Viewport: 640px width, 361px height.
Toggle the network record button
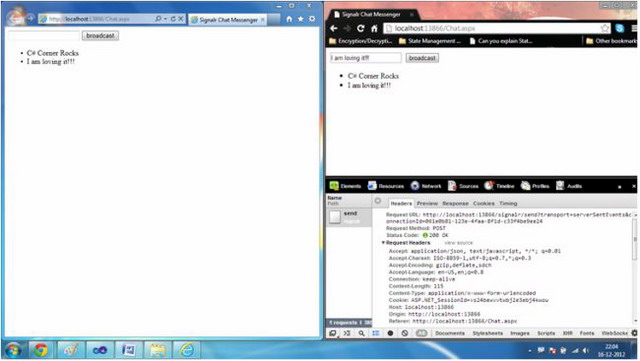(x=390, y=333)
